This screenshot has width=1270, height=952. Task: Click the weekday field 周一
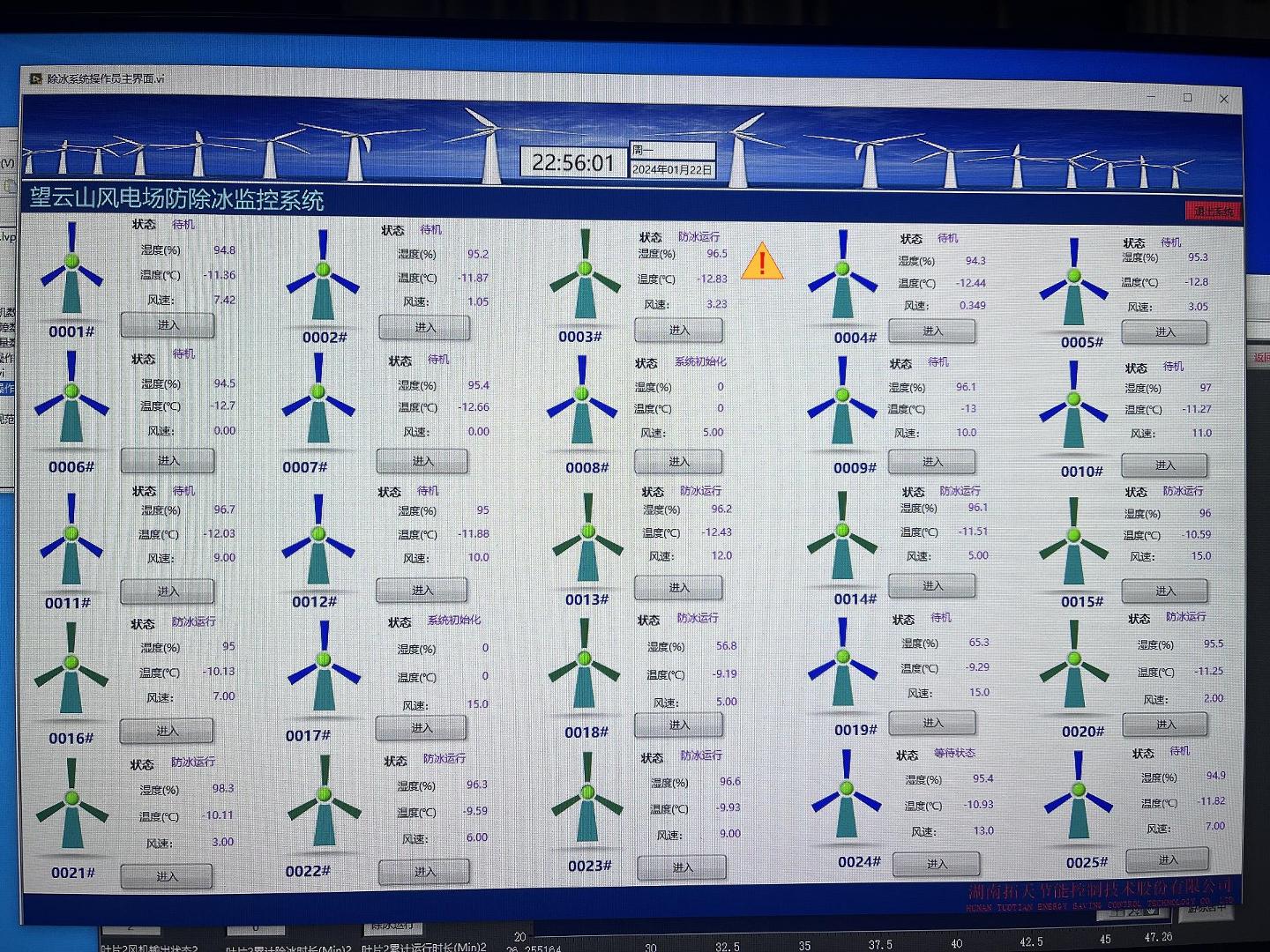pyautogui.click(x=672, y=151)
